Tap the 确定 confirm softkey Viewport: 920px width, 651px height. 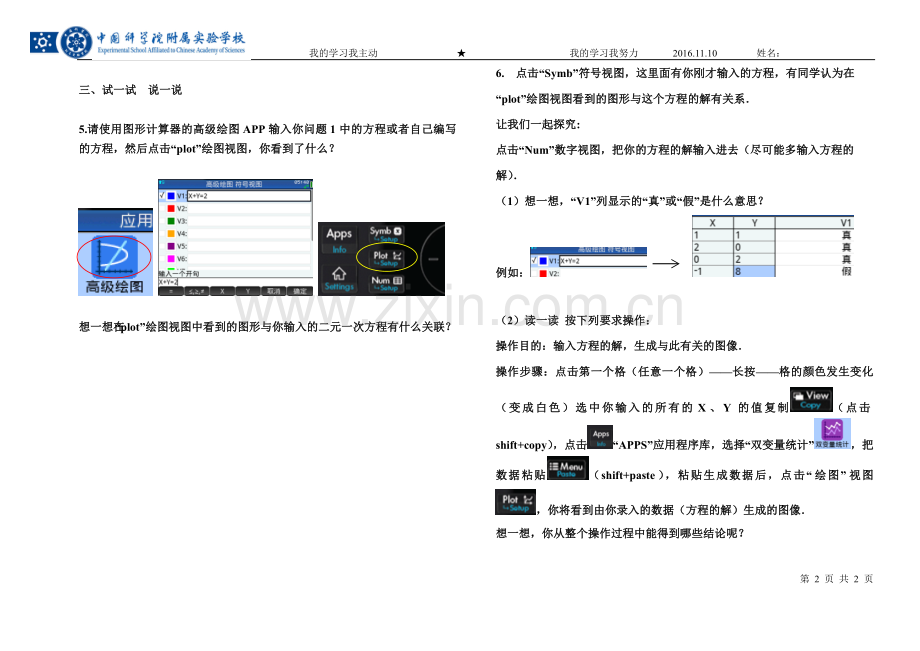[x=300, y=291]
